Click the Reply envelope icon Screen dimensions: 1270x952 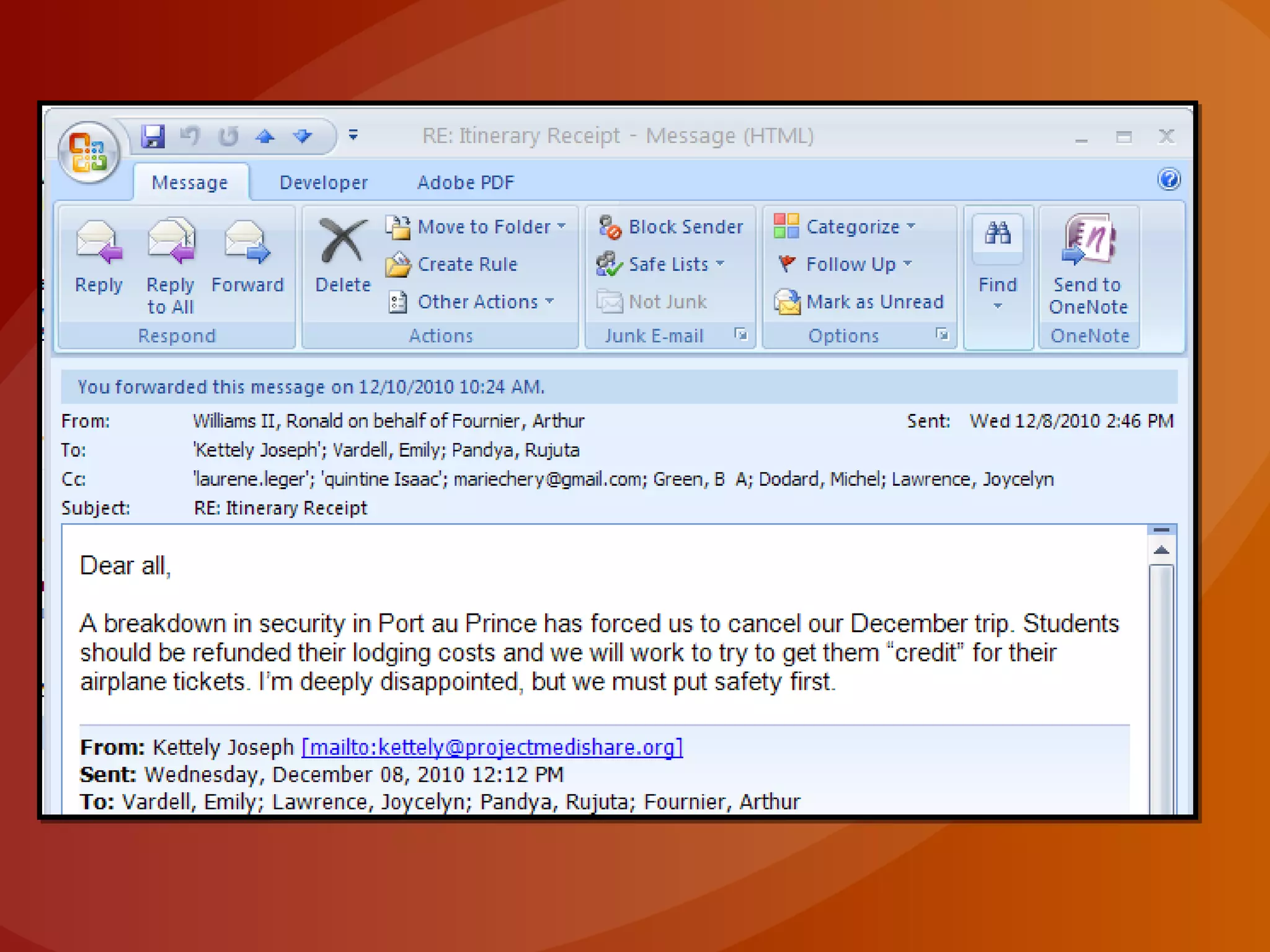pos(98,242)
